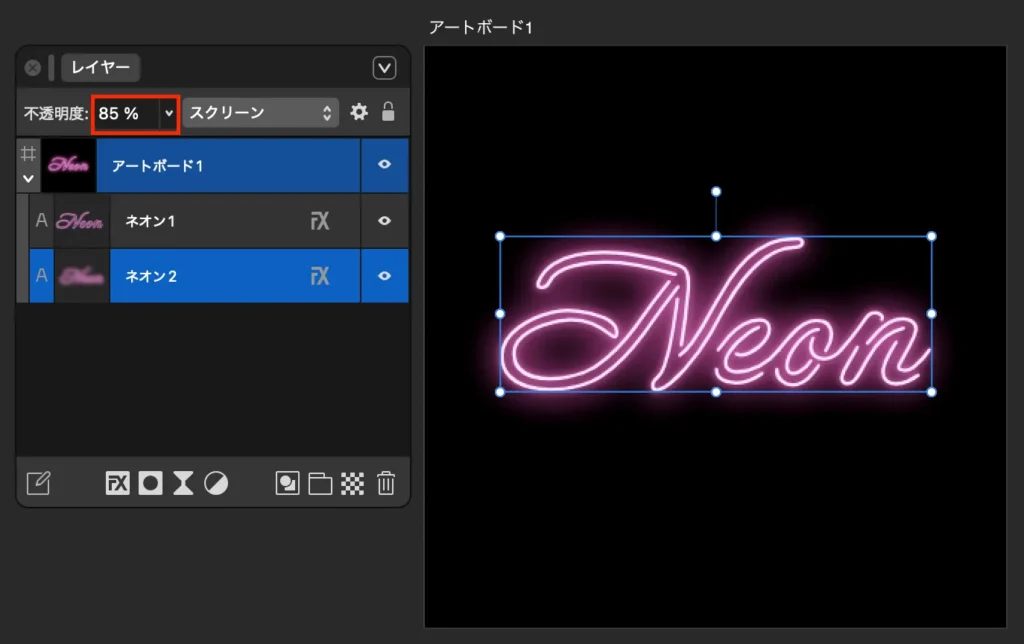Open the layers panel options menu
This screenshot has width=1024, height=644.
384,68
